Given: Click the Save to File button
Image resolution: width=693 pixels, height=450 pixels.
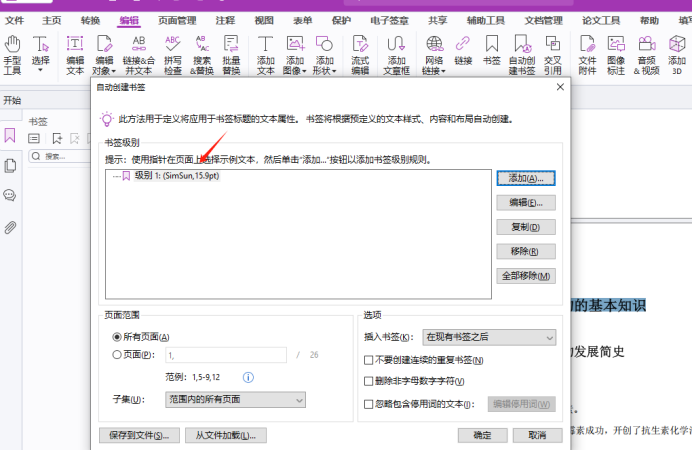Looking at the screenshot, I should tap(140, 435).
